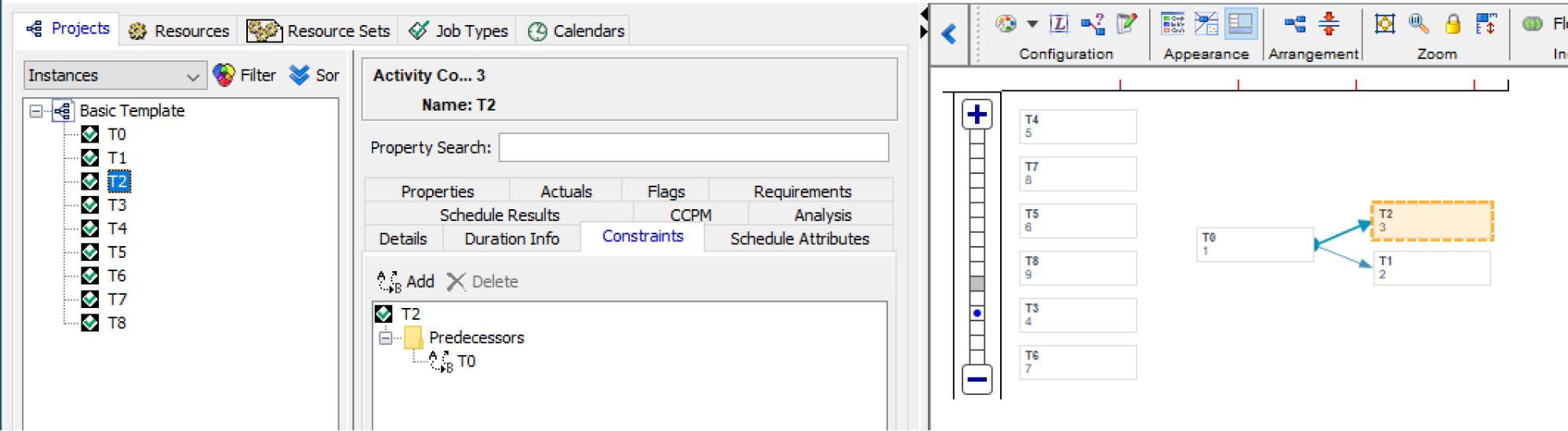Open the Instances dropdown
The width and height of the screenshot is (1568, 431).
click(115, 76)
